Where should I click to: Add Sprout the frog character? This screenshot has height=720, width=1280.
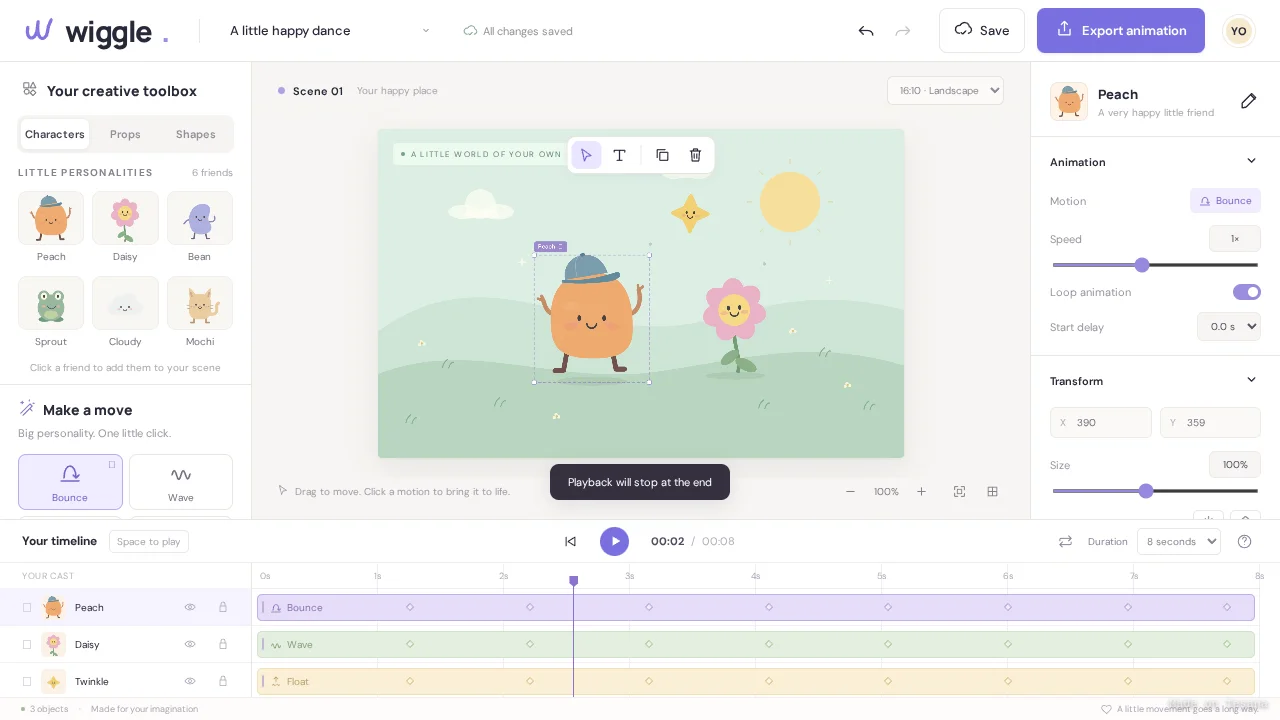pos(51,303)
